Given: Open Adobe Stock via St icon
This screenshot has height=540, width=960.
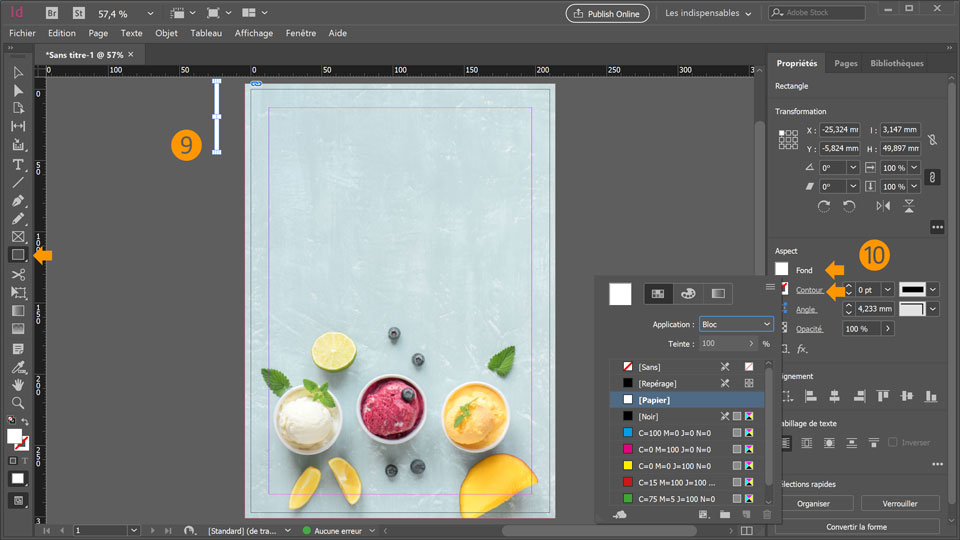Looking at the screenshot, I should (x=78, y=13).
